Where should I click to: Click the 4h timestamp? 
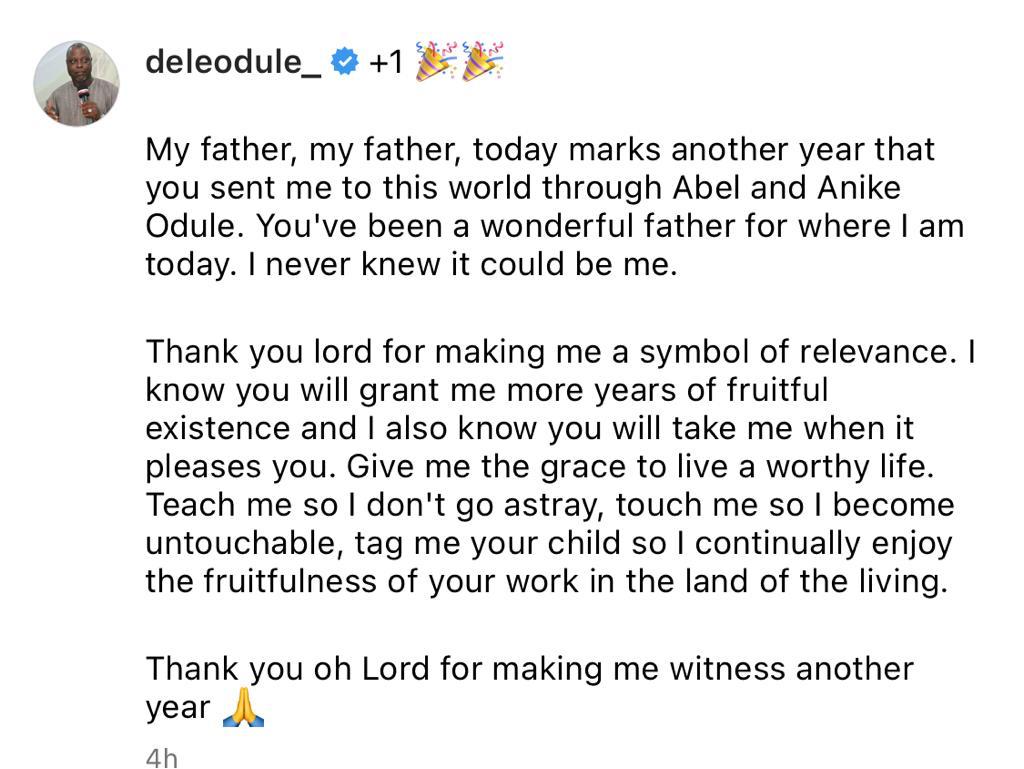point(161,758)
